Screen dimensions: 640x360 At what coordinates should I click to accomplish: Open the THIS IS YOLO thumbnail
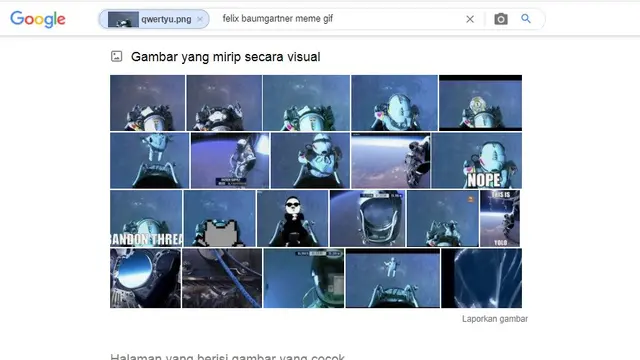(x=500, y=218)
